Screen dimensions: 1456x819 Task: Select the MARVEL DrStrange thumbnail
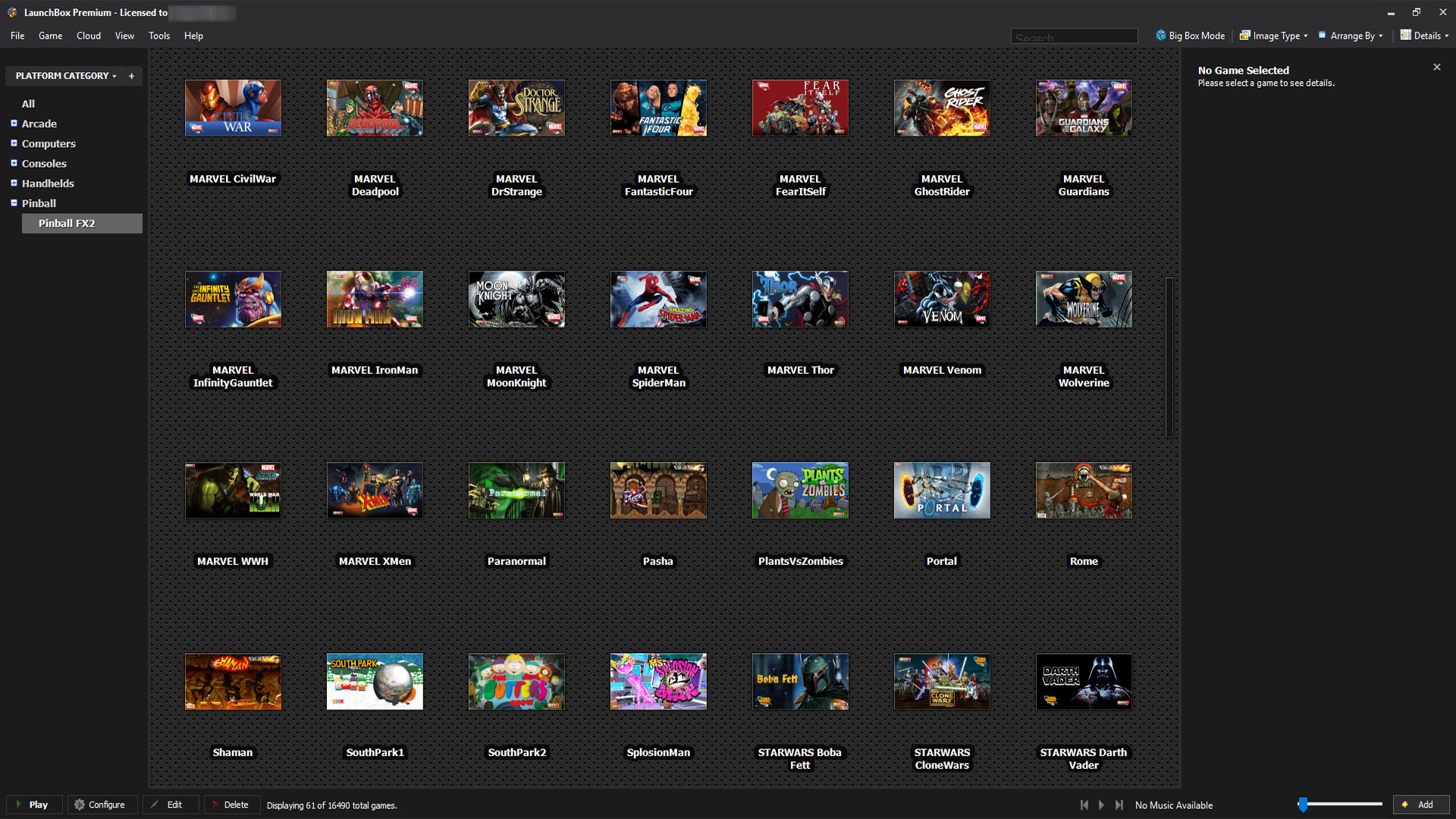pos(516,108)
